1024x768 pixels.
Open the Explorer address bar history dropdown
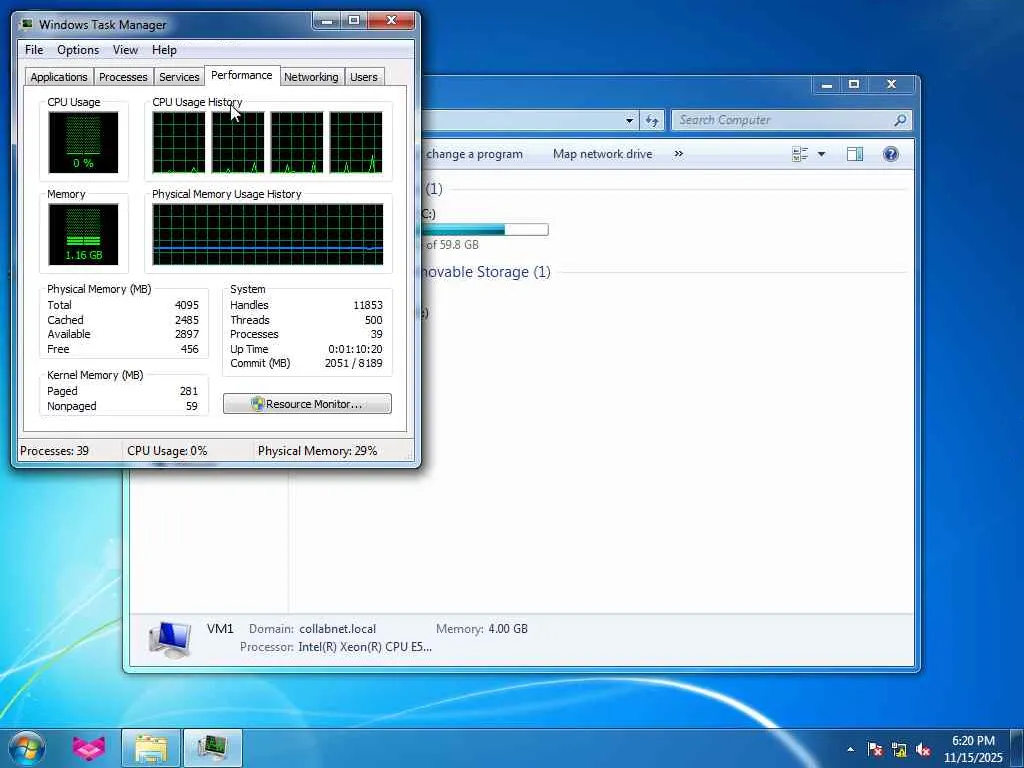[629, 120]
